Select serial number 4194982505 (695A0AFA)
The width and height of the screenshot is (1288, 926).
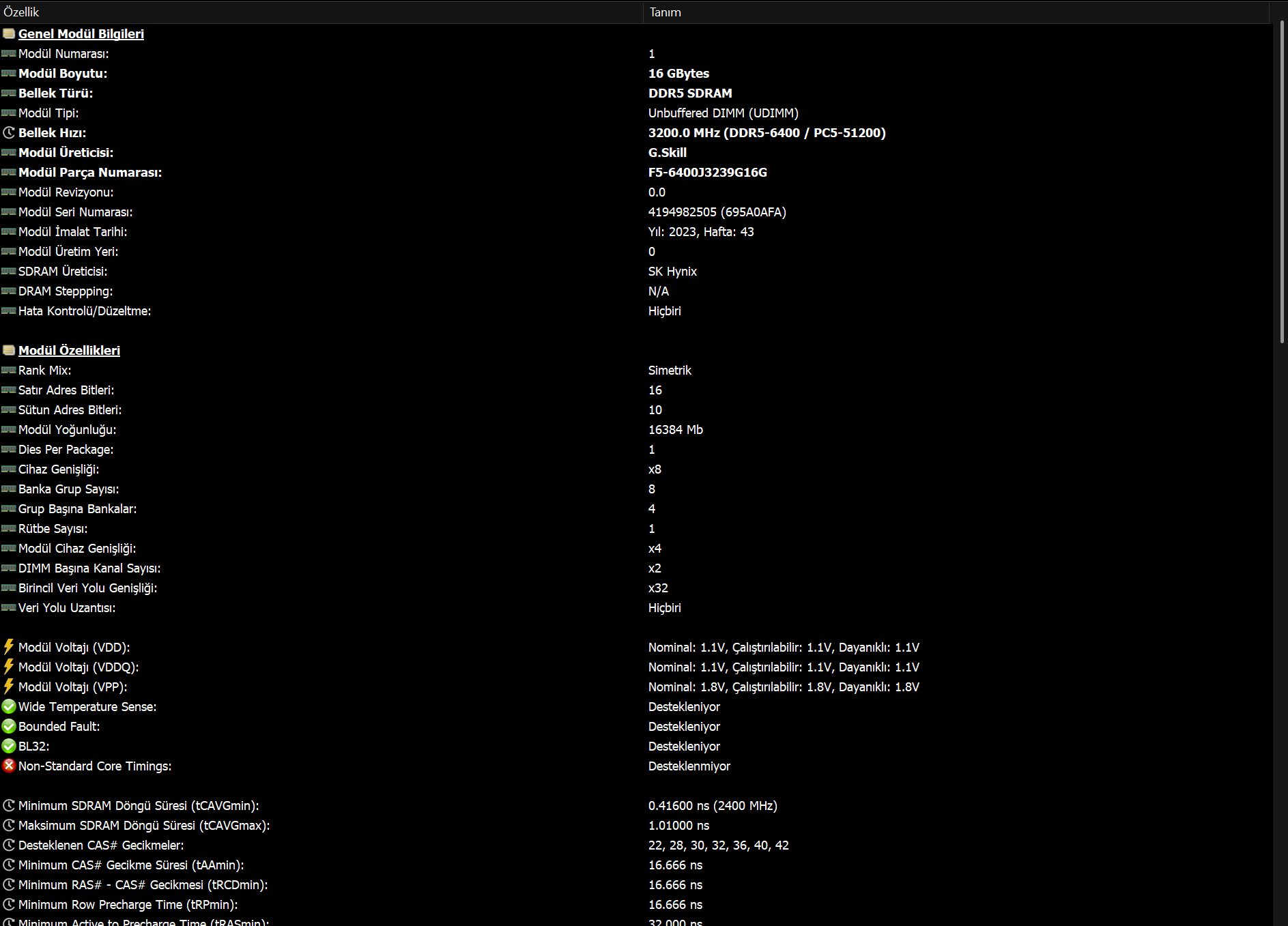[717, 212]
